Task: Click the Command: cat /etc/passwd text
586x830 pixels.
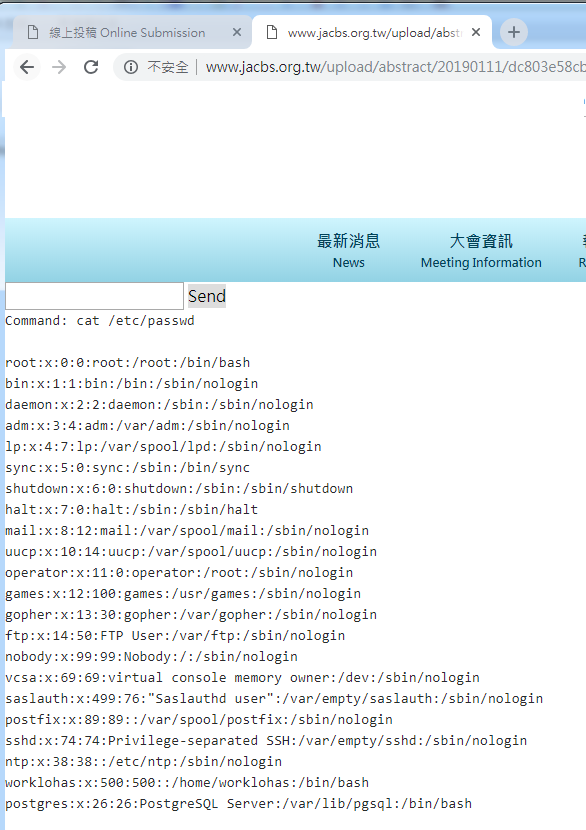Action: (x=100, y=321)
